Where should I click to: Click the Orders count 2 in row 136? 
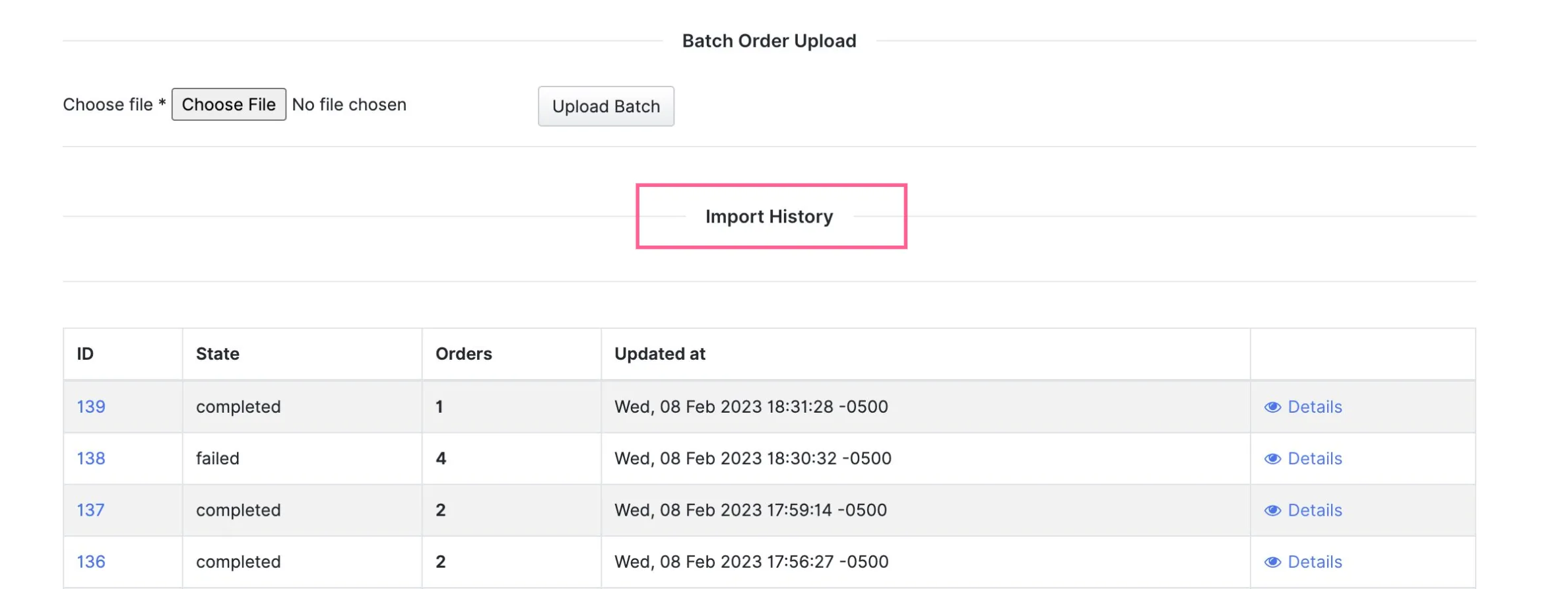click(441, 561)
